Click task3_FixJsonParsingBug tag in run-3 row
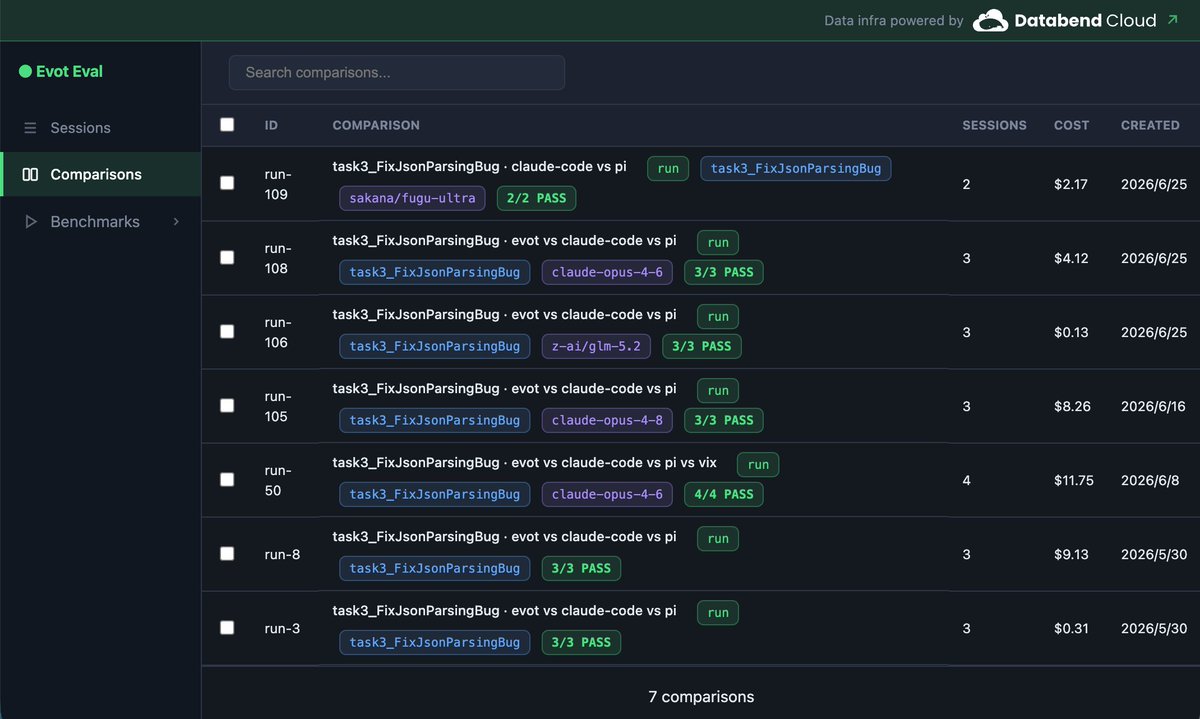This screenshot has height=719, width=1200. tap(435, 642)
